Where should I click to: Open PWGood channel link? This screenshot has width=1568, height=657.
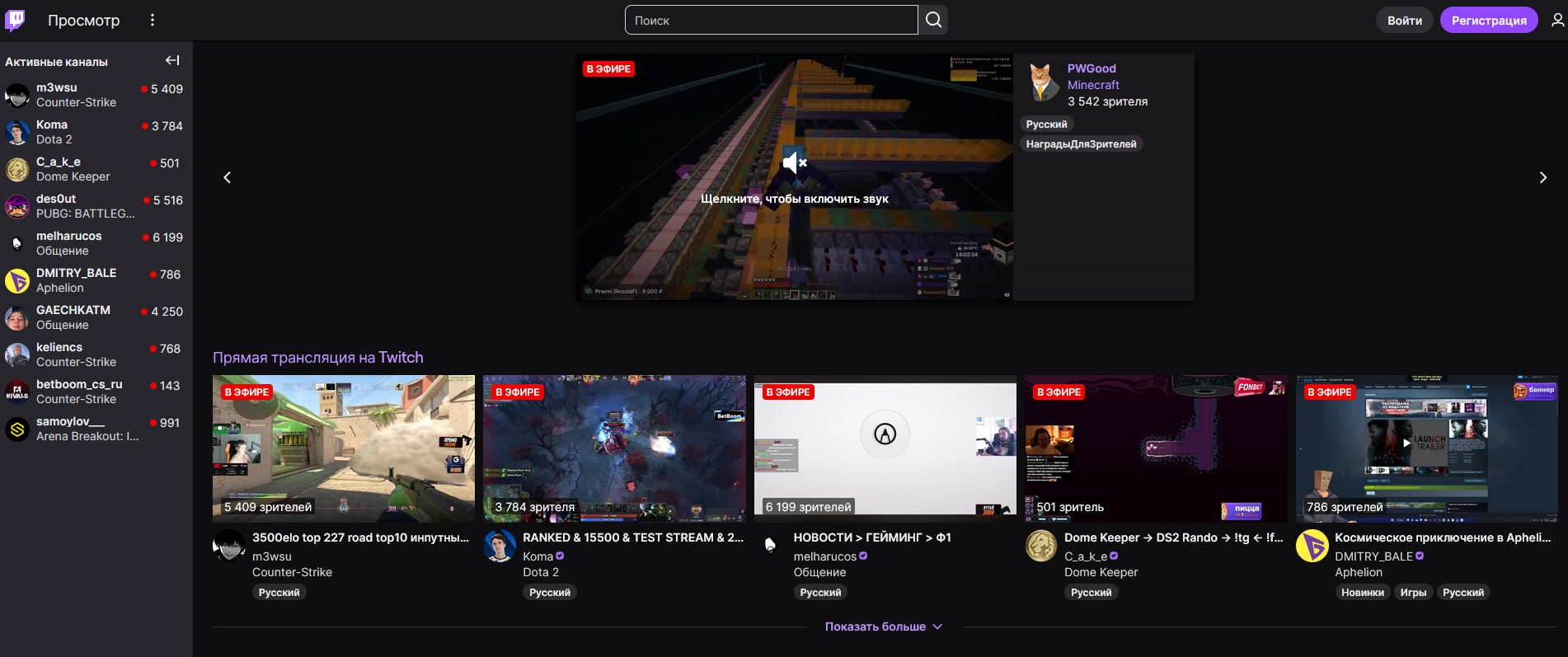click(x=1091, y=68)
